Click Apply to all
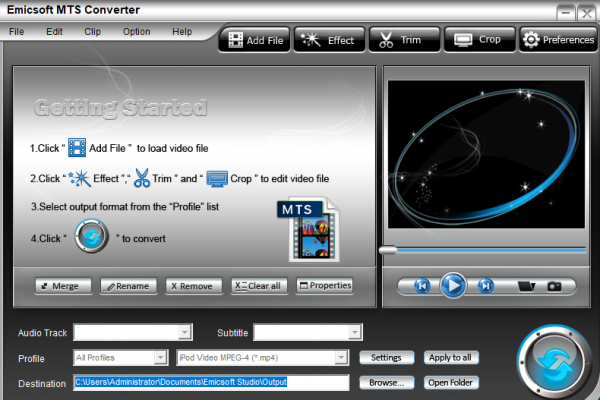The image size is (600, 400). click(451, 358)
